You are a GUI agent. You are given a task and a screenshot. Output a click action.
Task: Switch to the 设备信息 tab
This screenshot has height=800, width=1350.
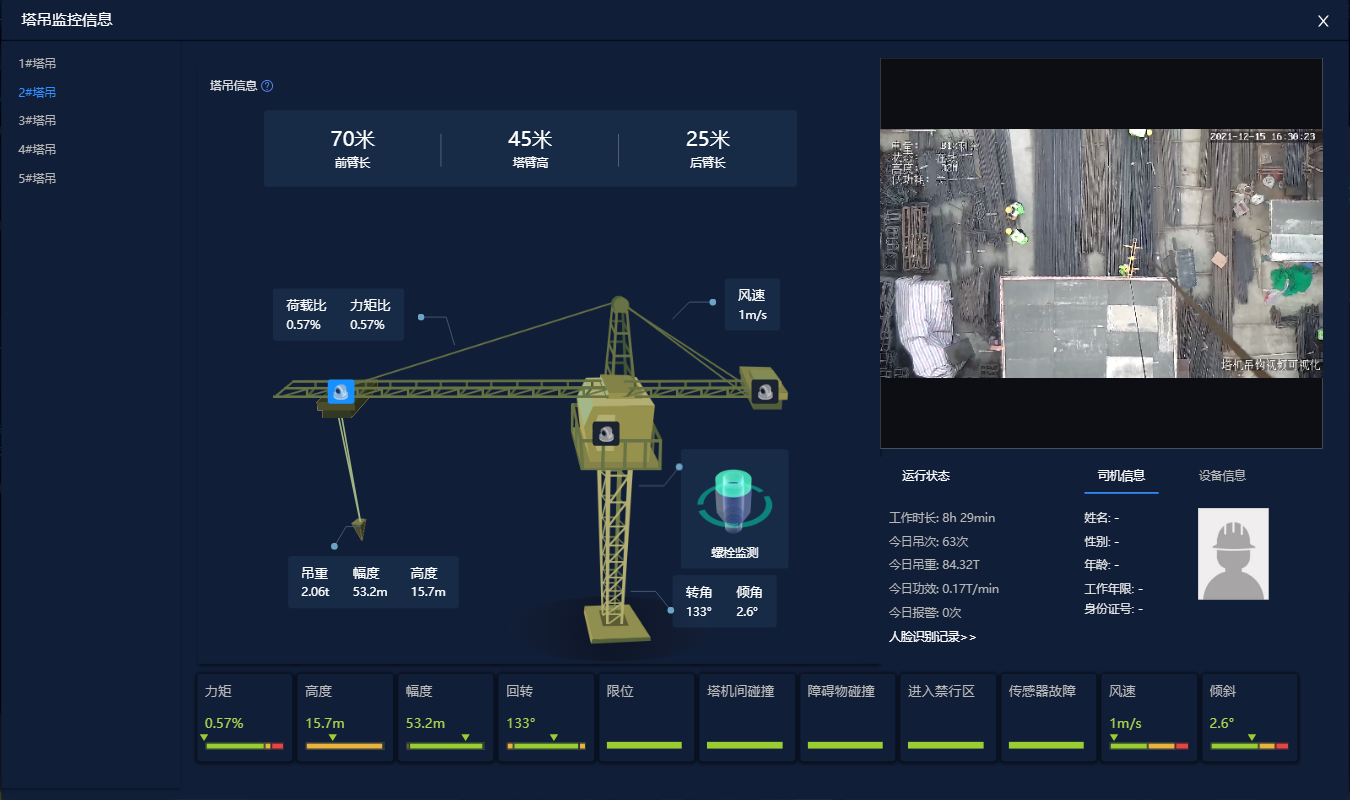[x=1222, y=476]
